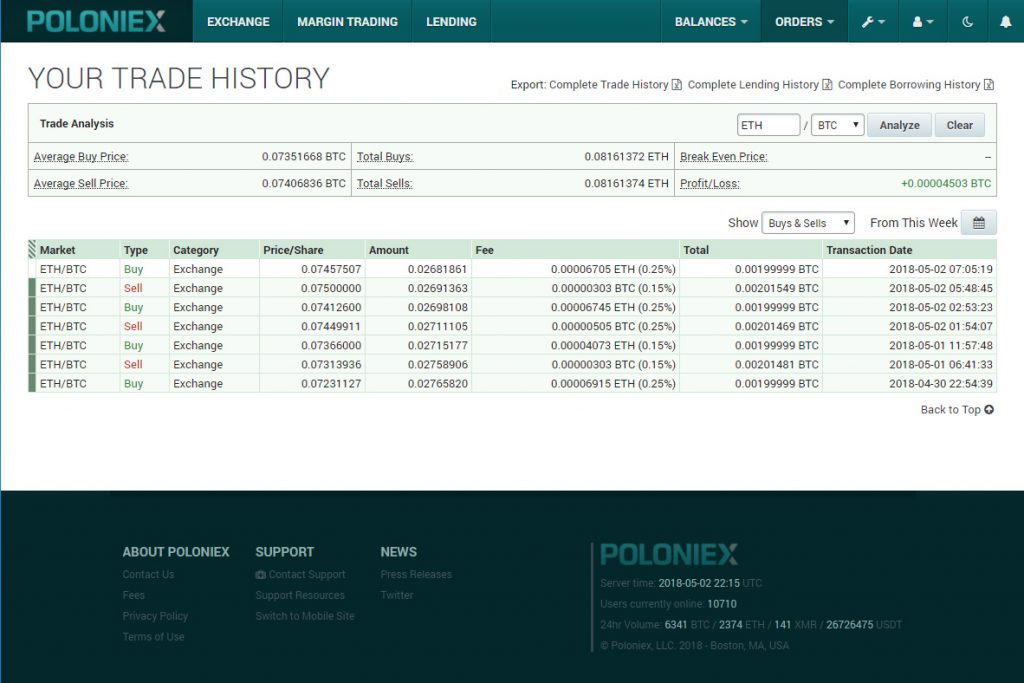
Task: Export Complete Lending History file icon
Action: point(827,84)
